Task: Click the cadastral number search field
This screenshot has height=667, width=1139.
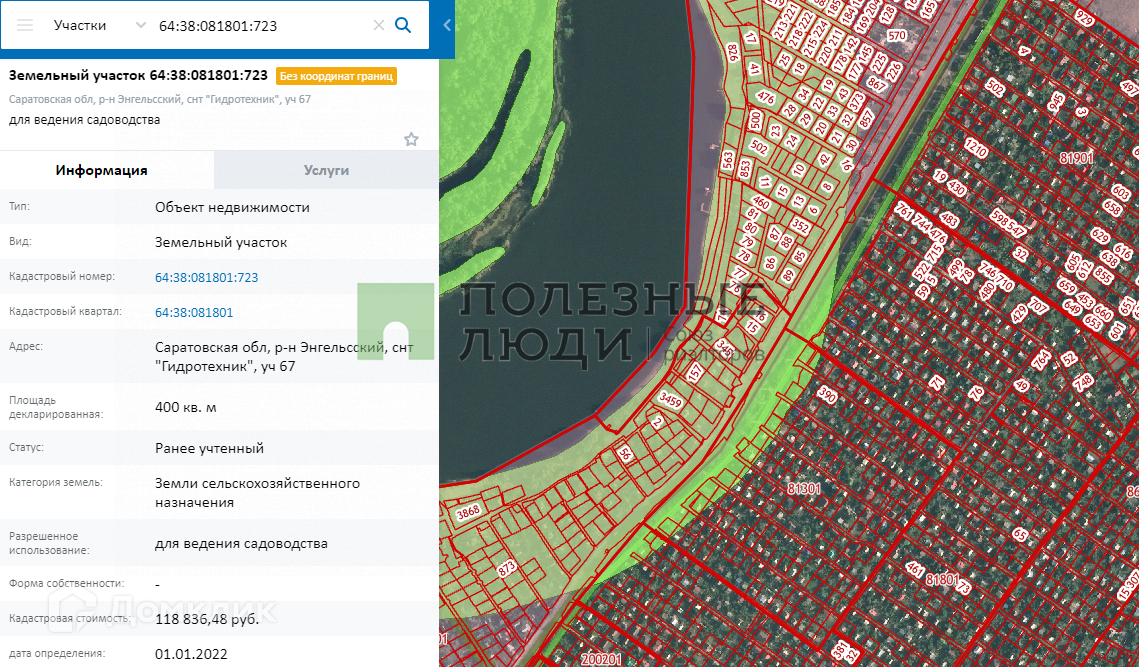Action: point(262,25)
